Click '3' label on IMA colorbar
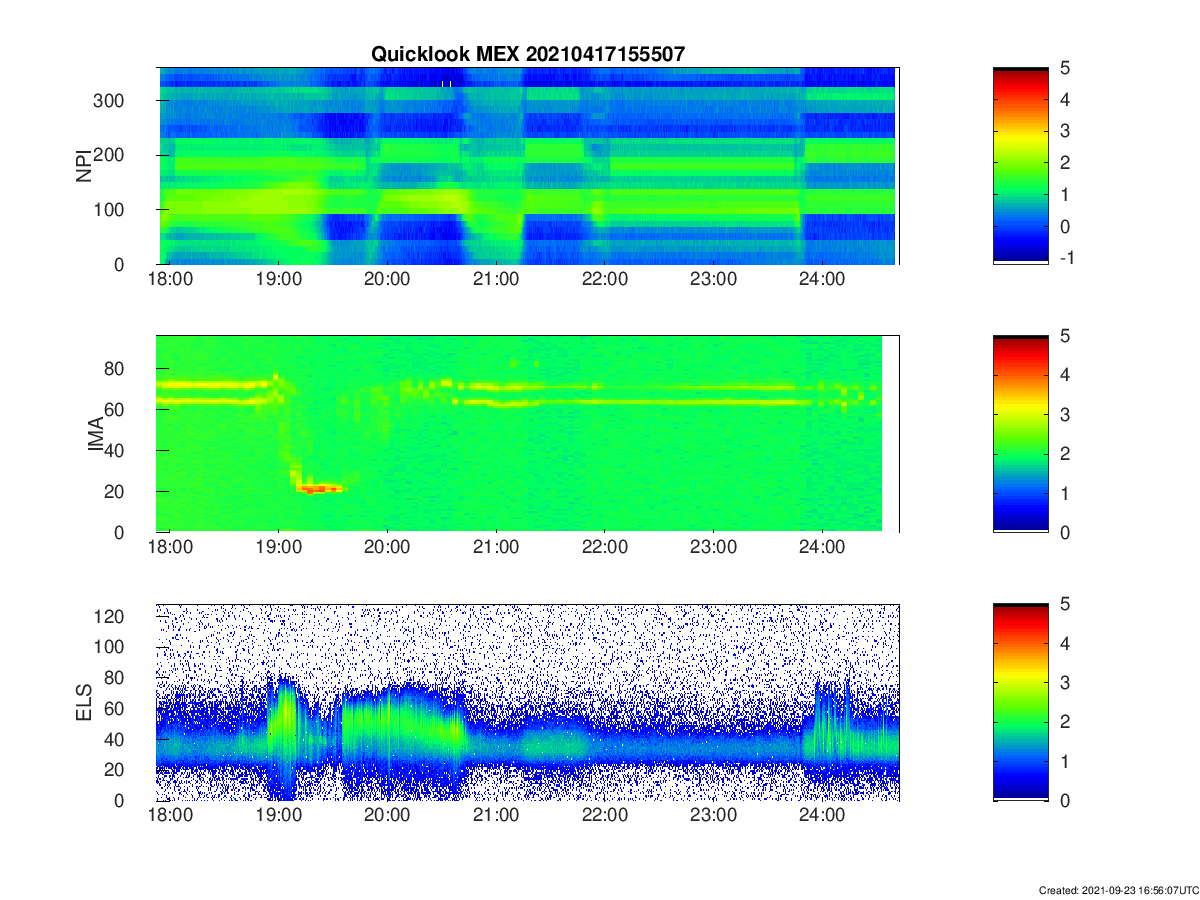The width and height of the screenshot is (1200, 900). coord(1066,414)
